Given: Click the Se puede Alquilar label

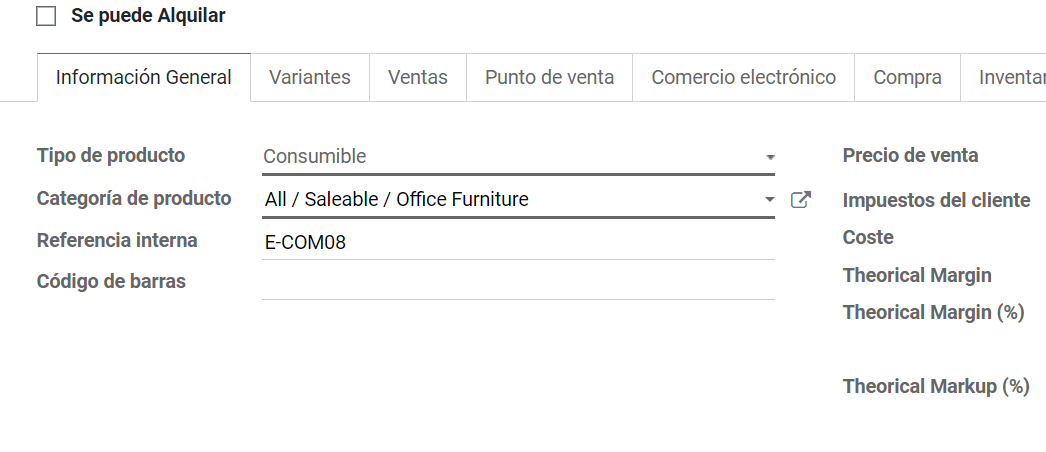Looking at the screenshot, I should click(148, 16).
